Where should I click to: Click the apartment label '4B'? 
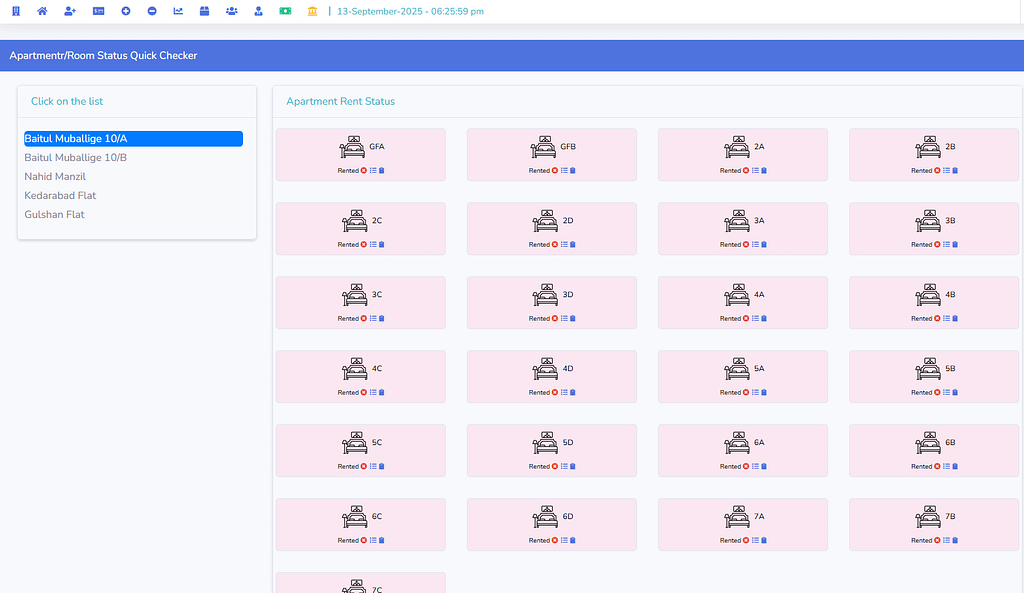point(950,295)
